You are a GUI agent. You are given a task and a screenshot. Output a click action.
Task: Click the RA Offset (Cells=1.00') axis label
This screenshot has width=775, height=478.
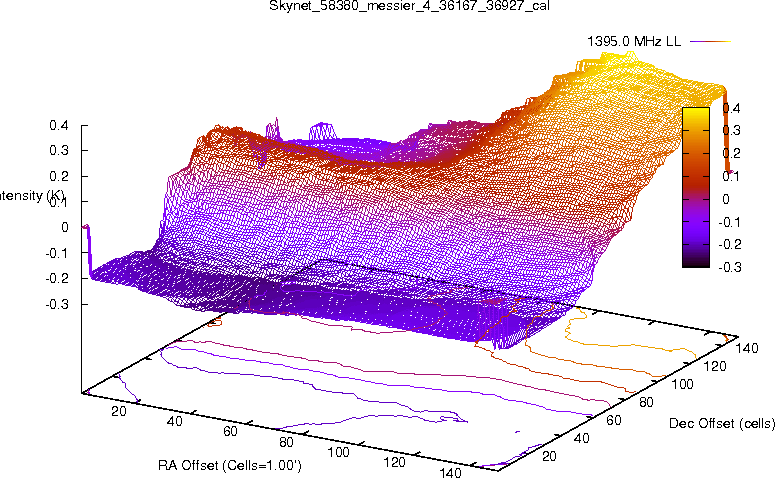230,466
